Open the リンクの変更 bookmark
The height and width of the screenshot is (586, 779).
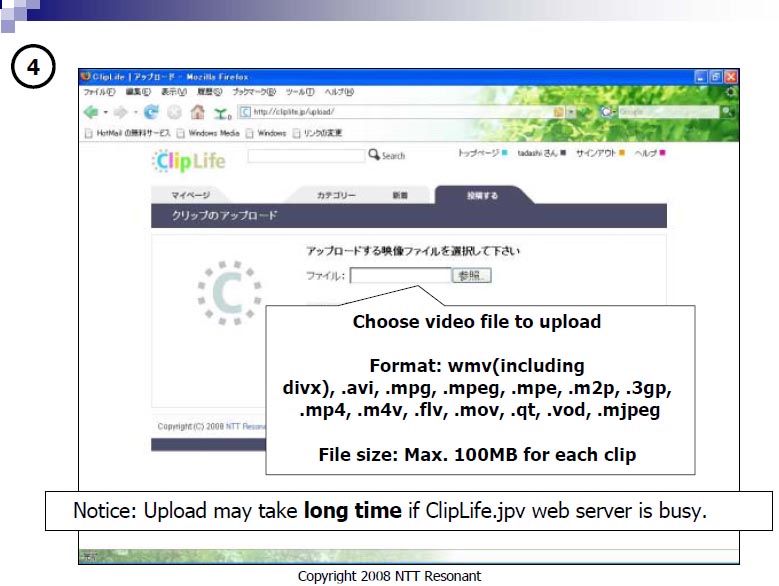[317, 133]
